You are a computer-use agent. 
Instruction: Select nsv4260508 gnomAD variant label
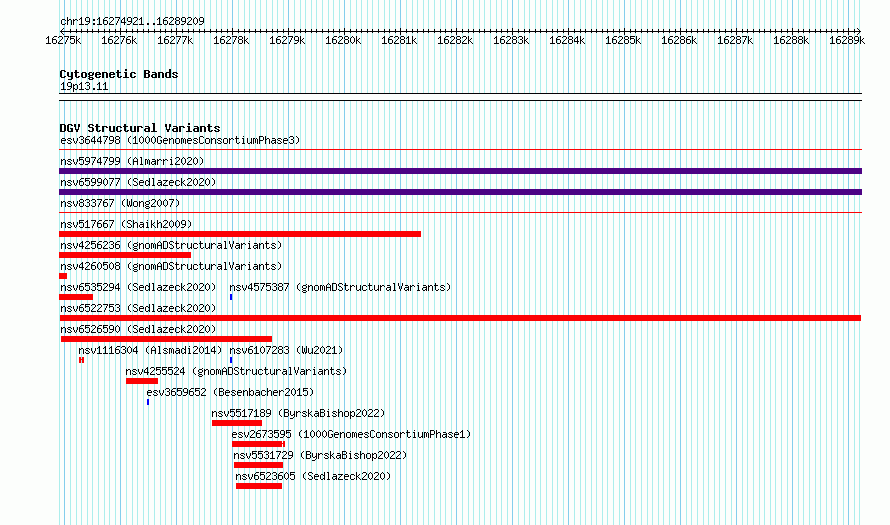(171, 266)
